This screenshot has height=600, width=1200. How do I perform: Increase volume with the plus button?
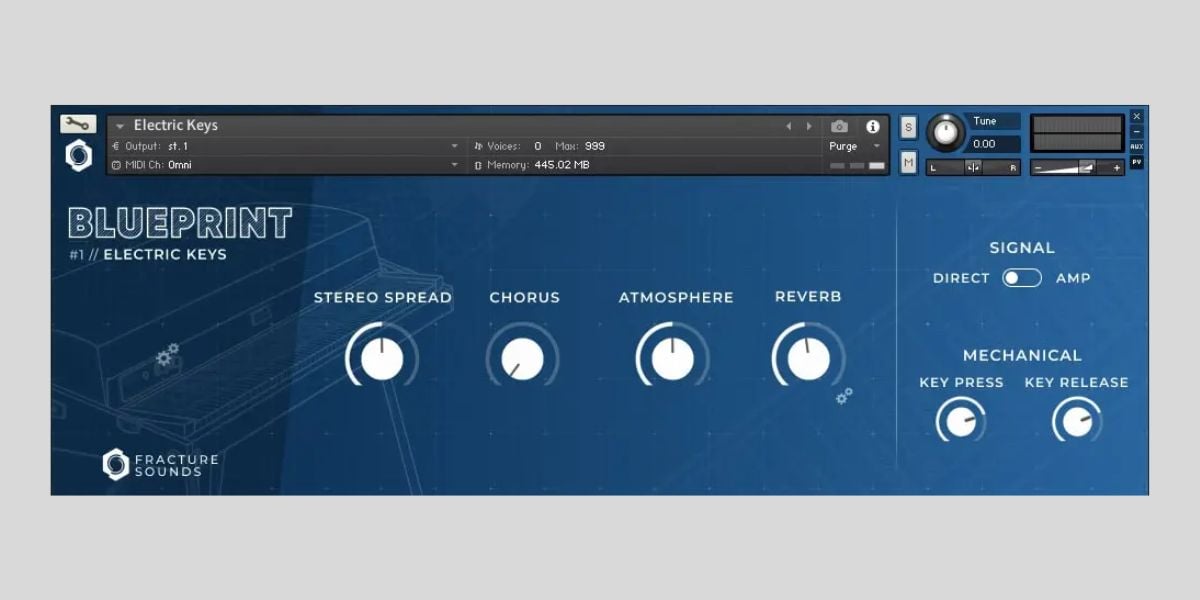click(x=1117, y=167)
